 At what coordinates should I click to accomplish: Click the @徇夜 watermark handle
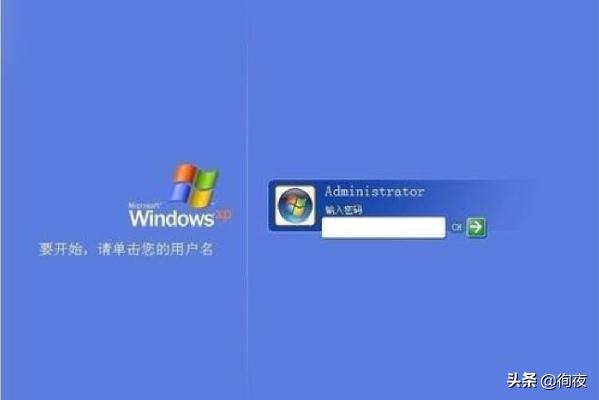point(563,381)
